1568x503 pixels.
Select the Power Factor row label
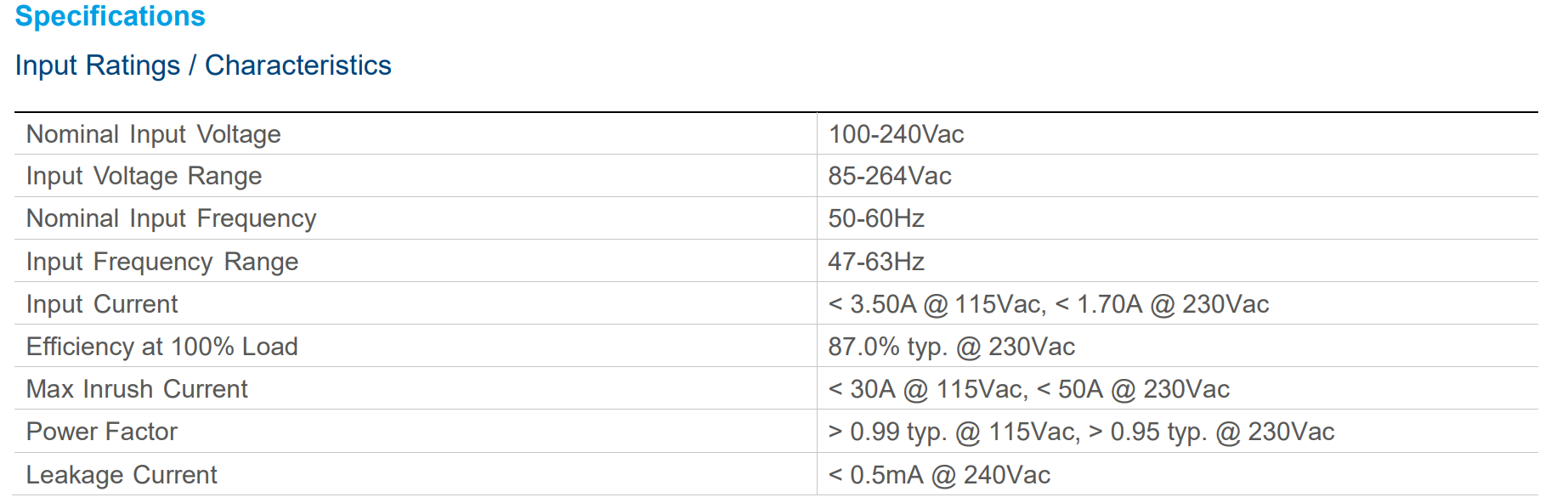101,432
